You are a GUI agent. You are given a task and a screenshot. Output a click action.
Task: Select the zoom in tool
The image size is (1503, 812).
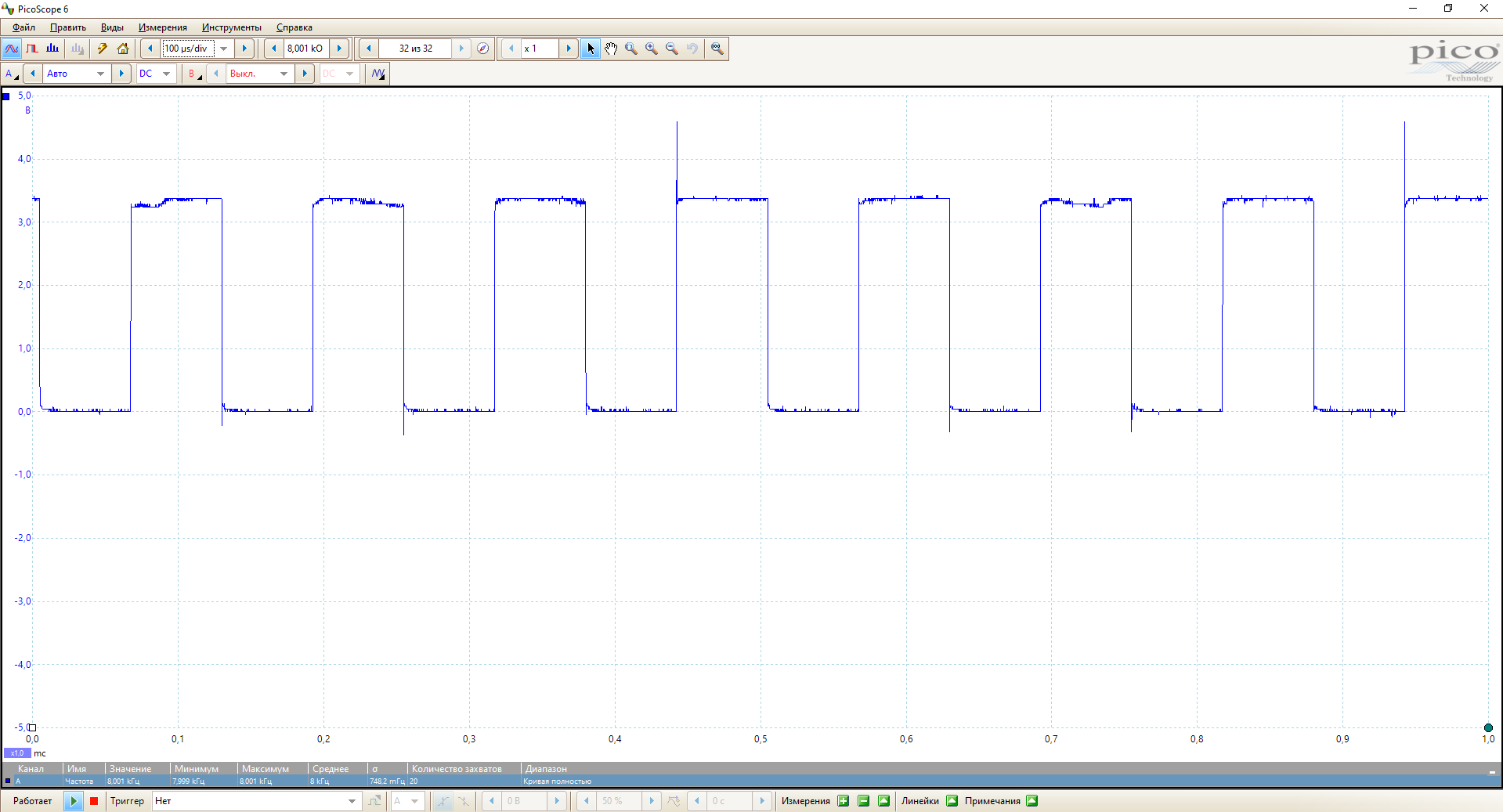coord(652,49)
